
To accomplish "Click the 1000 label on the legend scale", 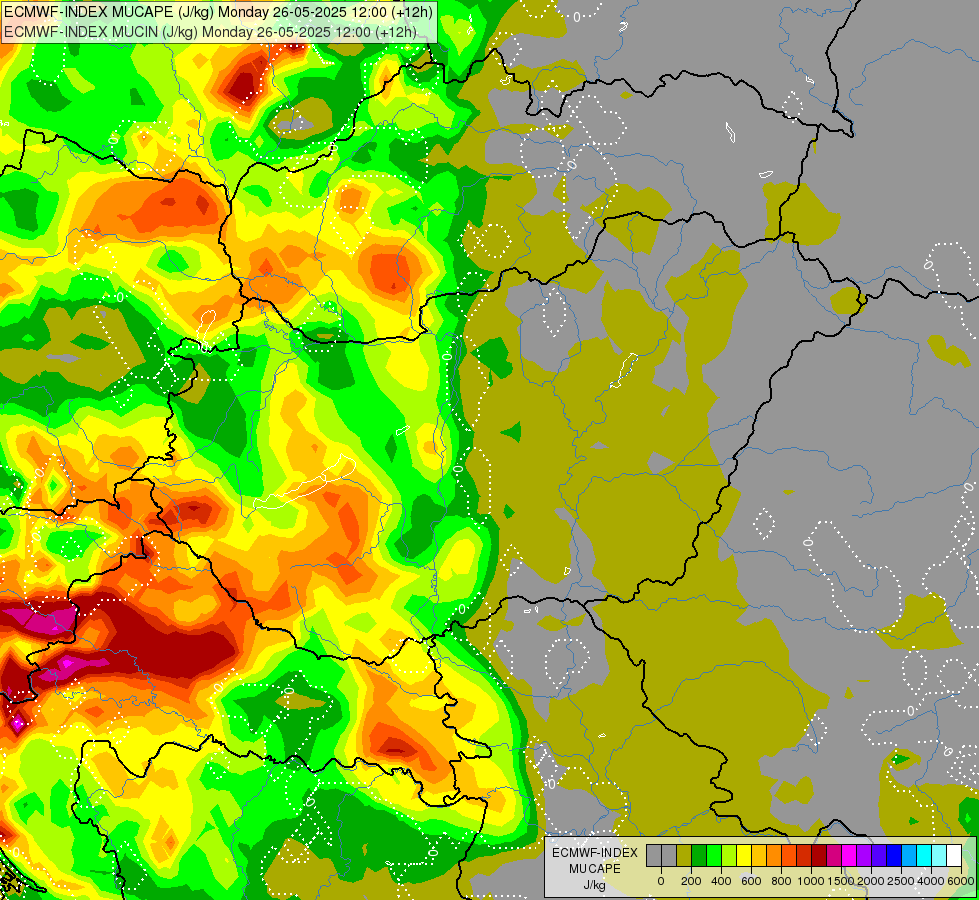I will click(811, 881).
